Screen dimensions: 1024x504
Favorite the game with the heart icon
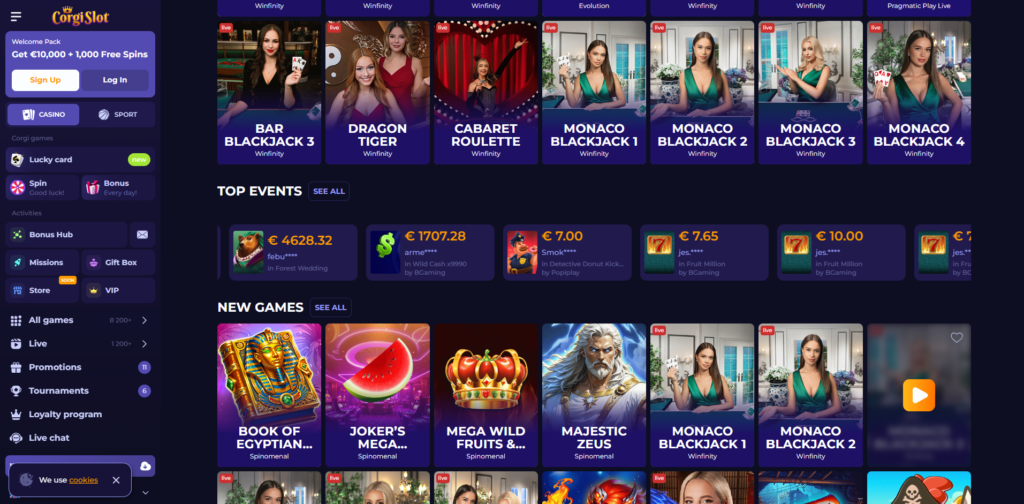pyautogui.click(x=957, y=338)
